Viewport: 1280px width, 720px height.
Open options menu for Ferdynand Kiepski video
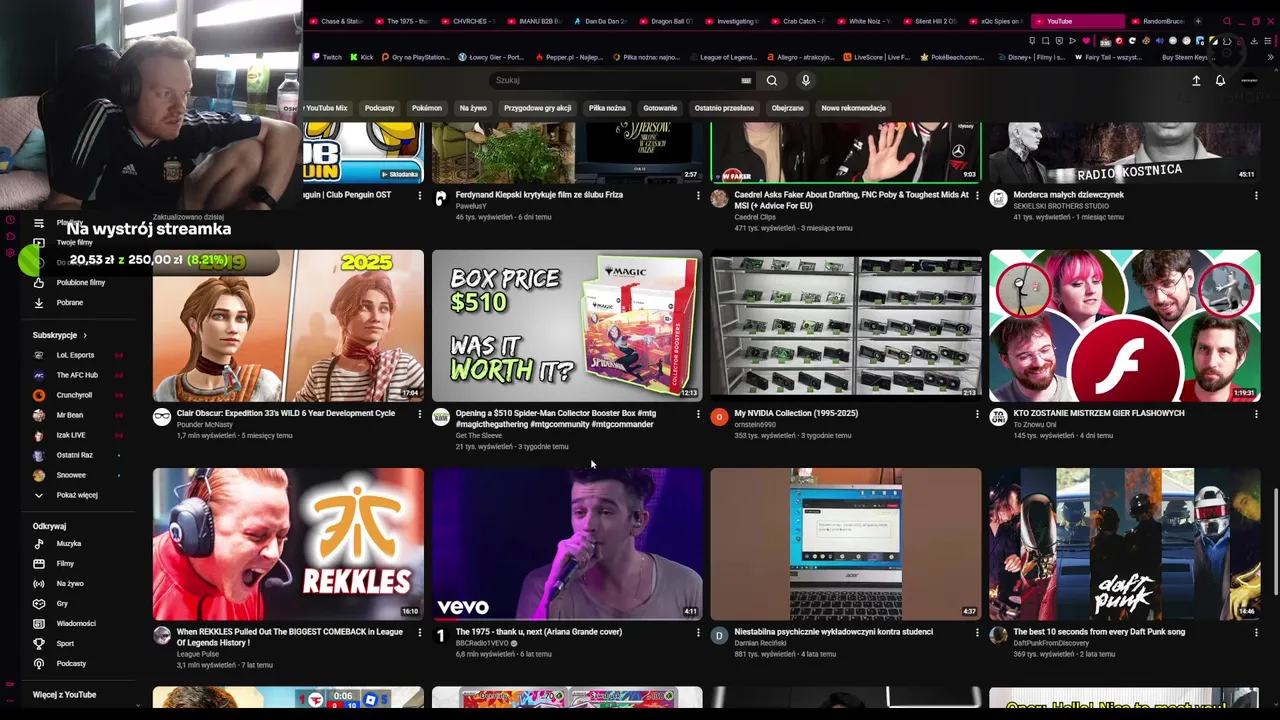tap(698, 196)
